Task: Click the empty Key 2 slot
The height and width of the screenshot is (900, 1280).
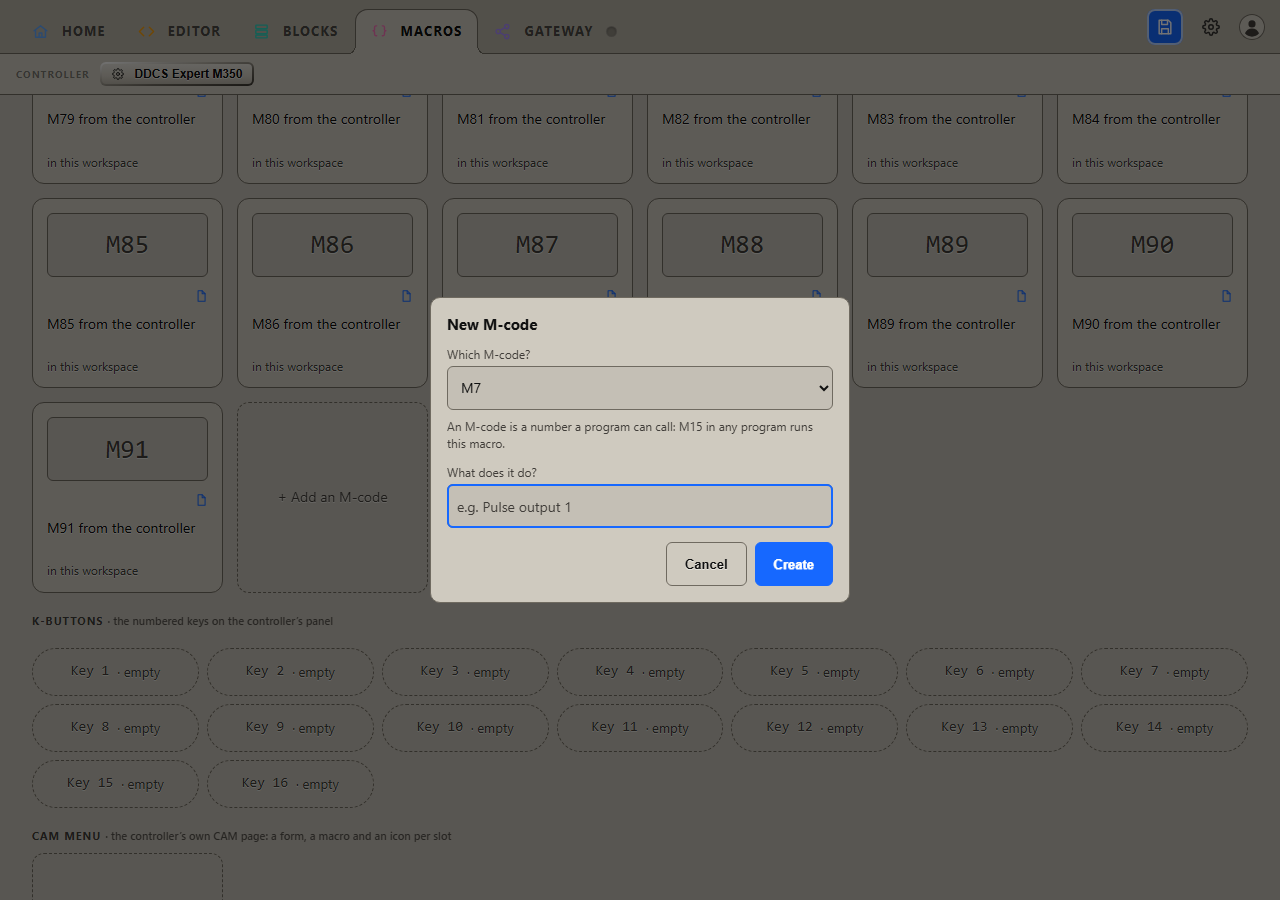Action: point(290,672)
